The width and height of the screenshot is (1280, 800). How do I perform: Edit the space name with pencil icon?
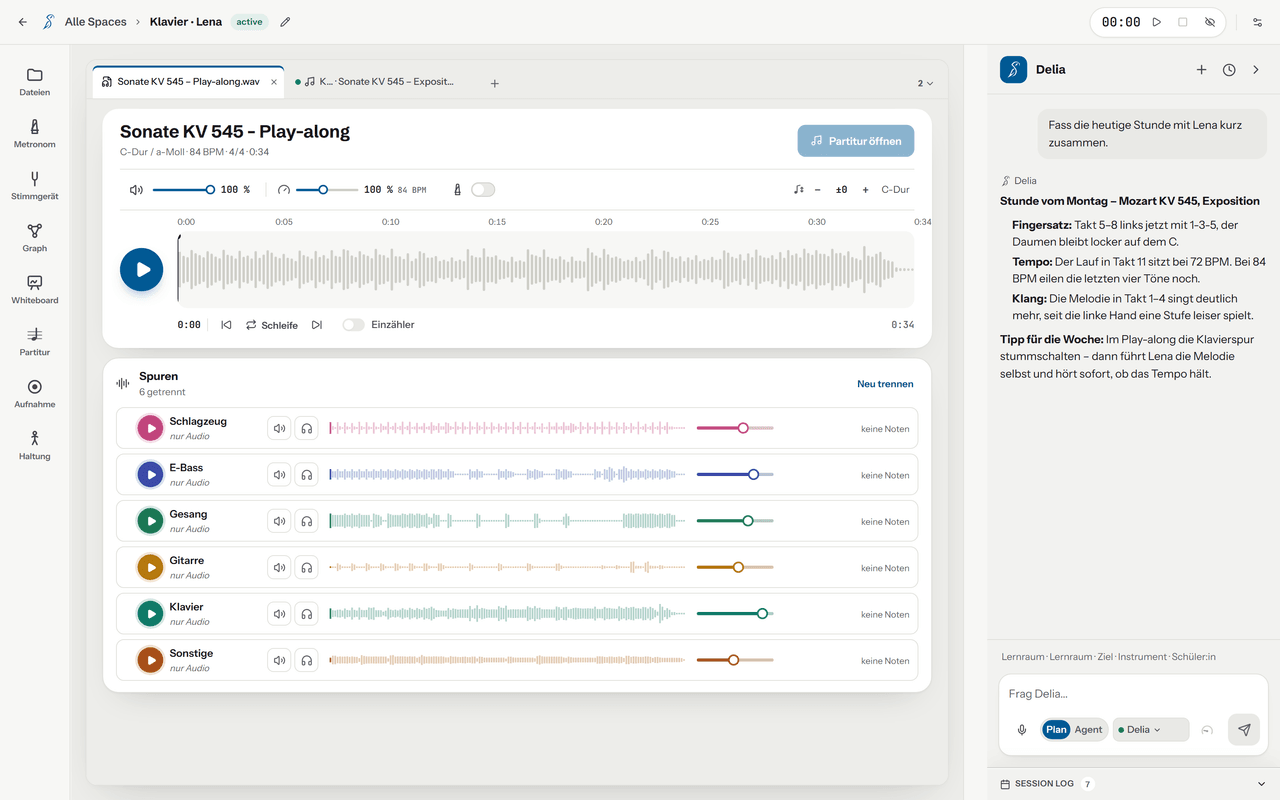(x=285, y=22)
